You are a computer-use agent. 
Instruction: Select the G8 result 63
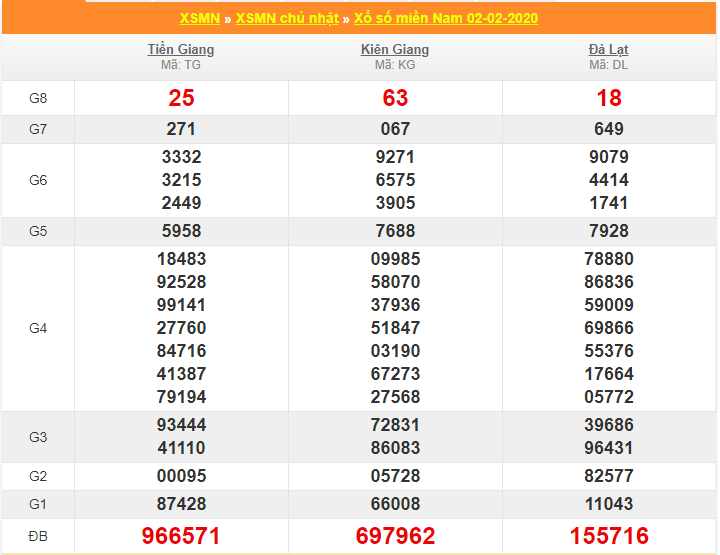tap(395, 98)
